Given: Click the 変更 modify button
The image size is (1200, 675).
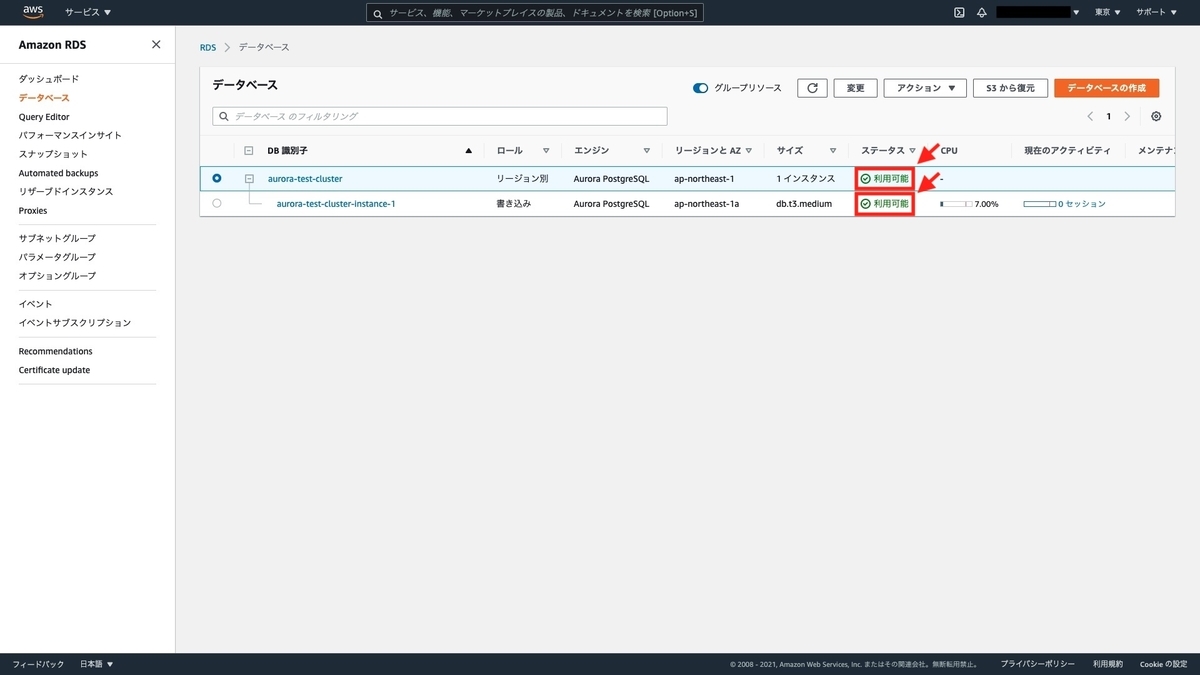Looking at the screenshot, I should click(855, 88).
